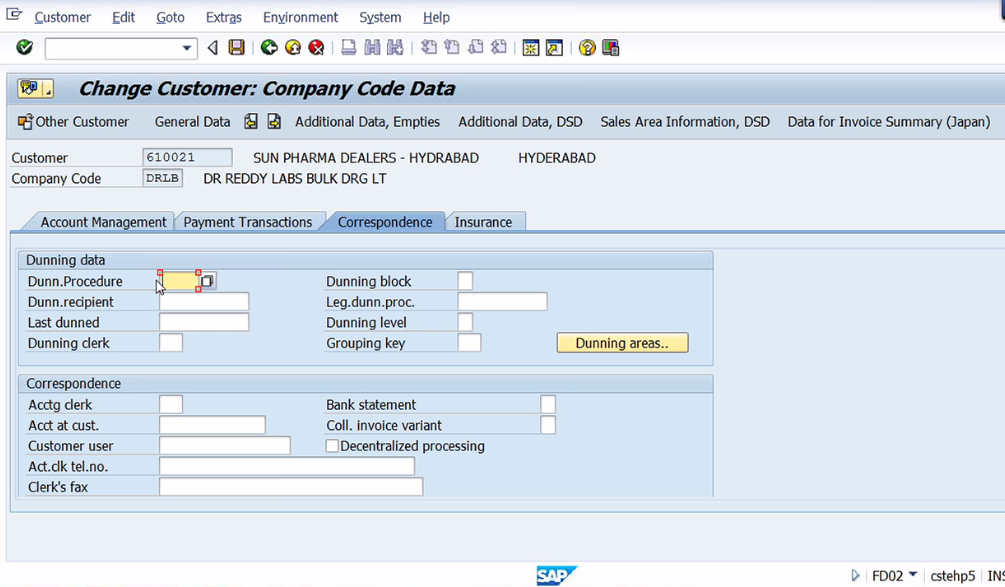Open the Edit menu
The width and height of the screenshot is (1005, 587).
pyautogui.click(x=124, y=17)
